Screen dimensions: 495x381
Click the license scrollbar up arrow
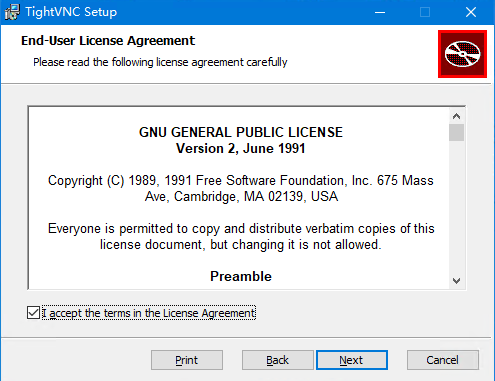click(456, 116)
